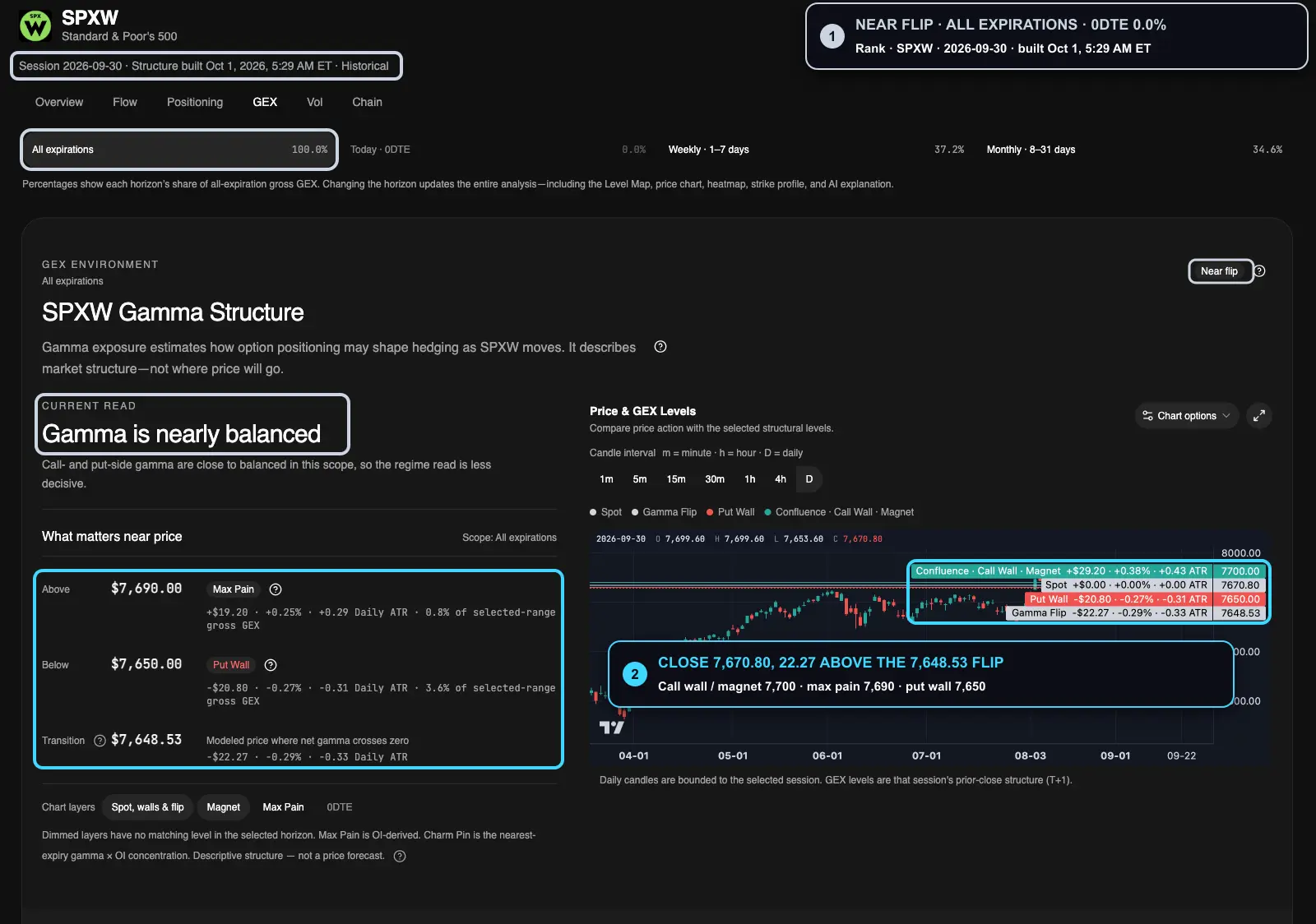
Task: Open help icon after descriptive structure note
Action: click(x=400, y=856)
